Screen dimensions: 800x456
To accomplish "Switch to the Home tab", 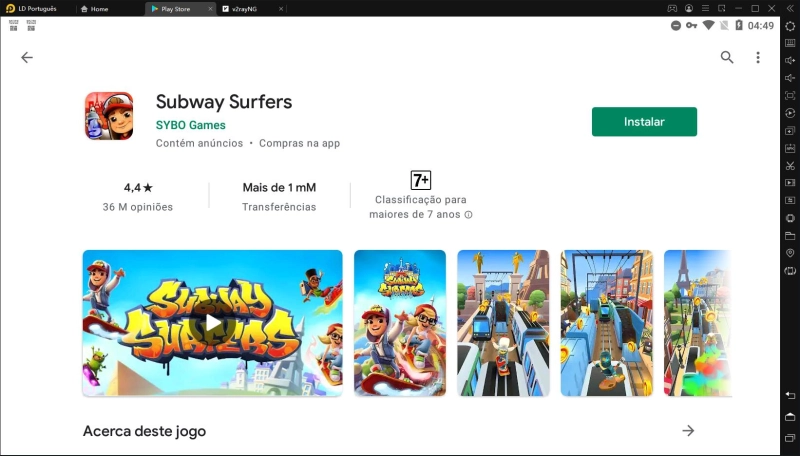I will pyautogui.click(x=99, y=9).
